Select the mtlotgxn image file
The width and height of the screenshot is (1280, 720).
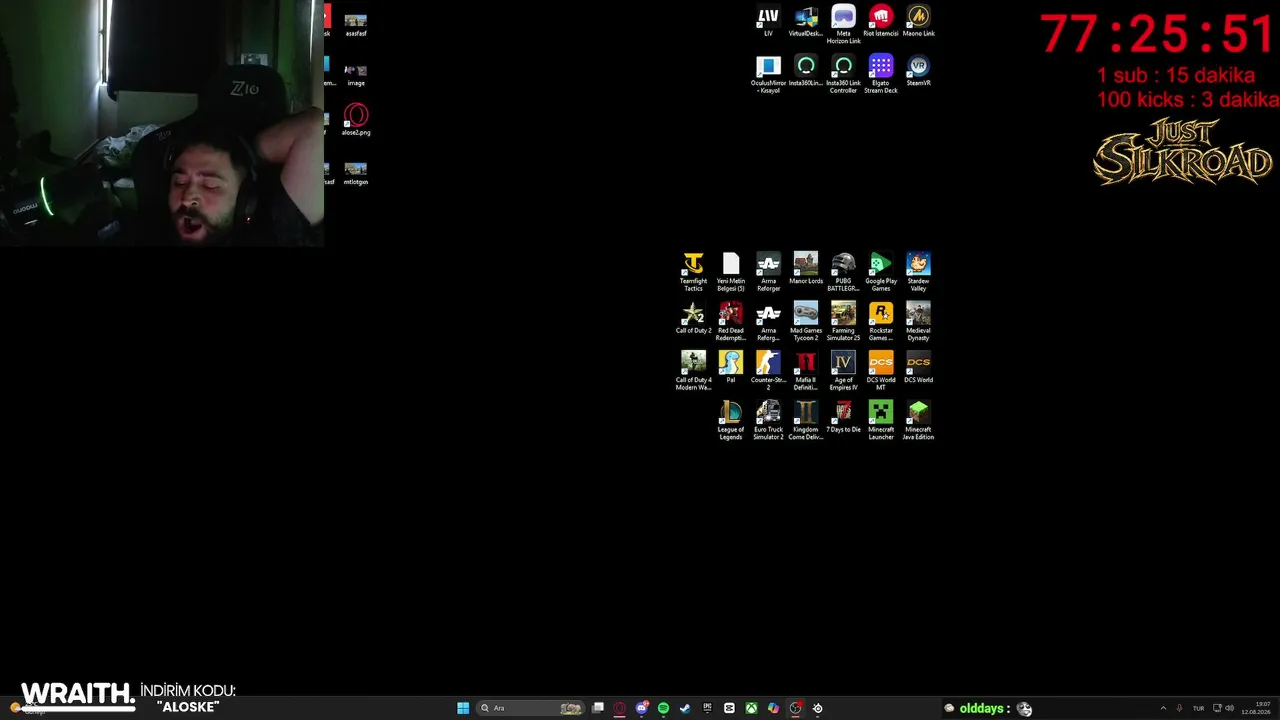[x=356, y=174]
